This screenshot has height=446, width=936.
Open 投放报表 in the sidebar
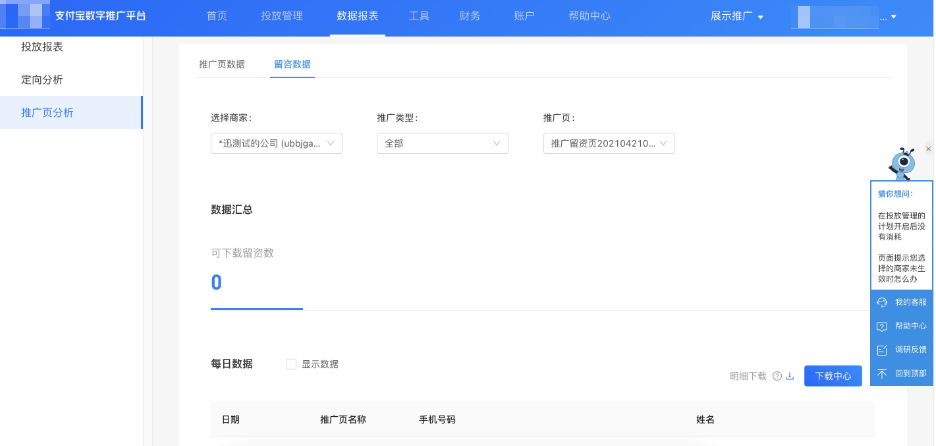[42, 47]
